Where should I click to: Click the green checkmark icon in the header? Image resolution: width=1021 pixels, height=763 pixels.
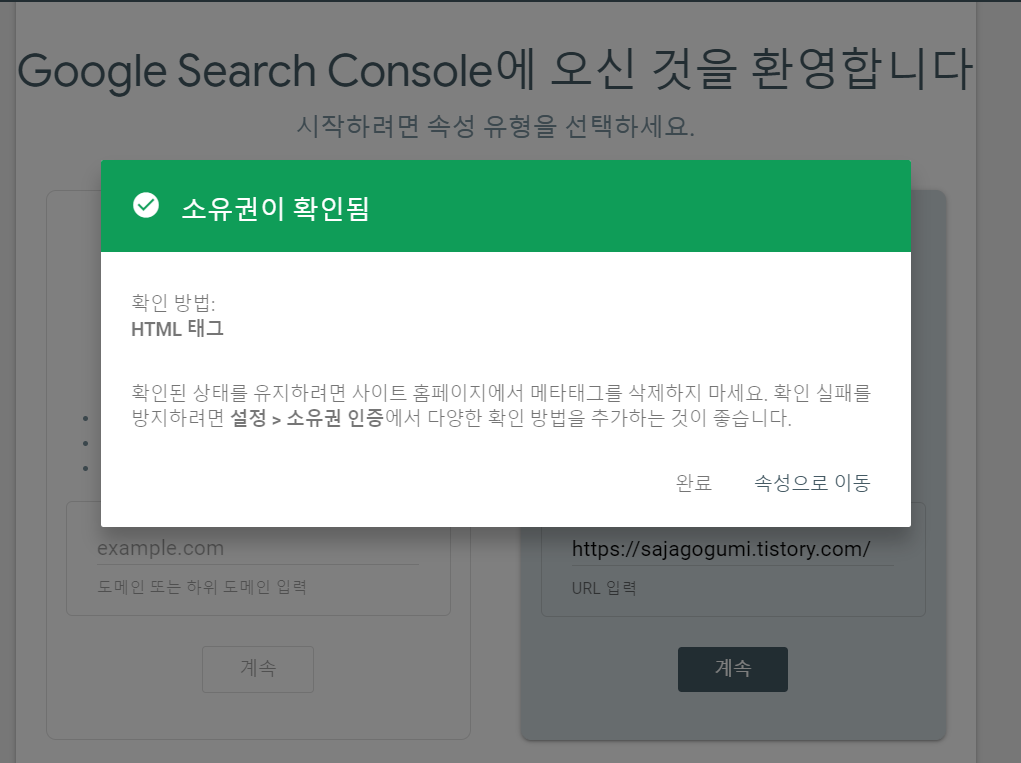point(146,205)
